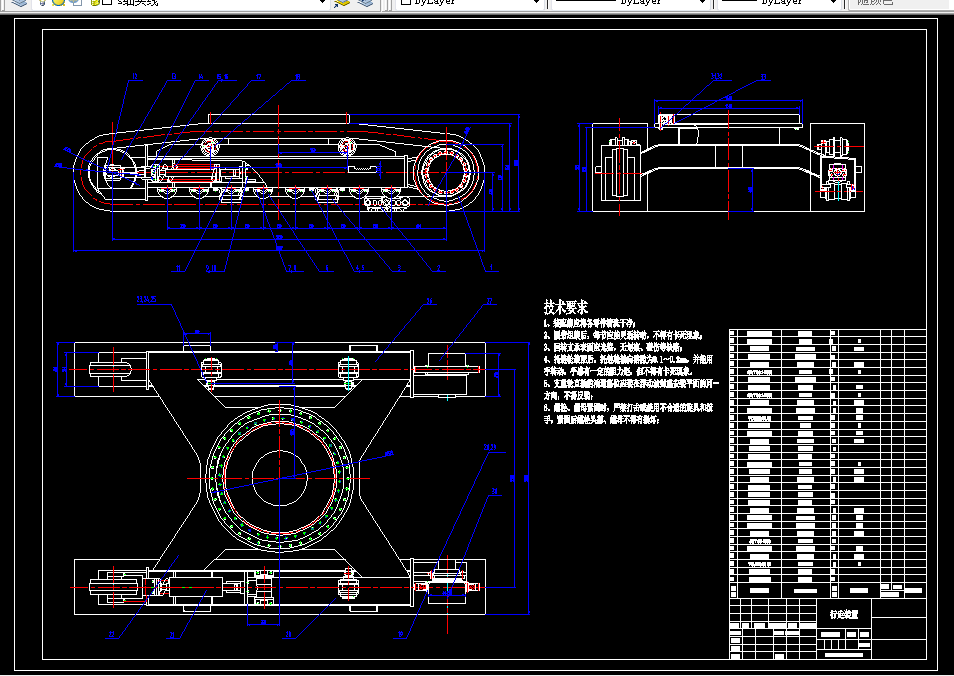The image size is (954, 676).
Task: Expand the s细实线 layer dropdown arrow
Action: [x=322, y=2]
